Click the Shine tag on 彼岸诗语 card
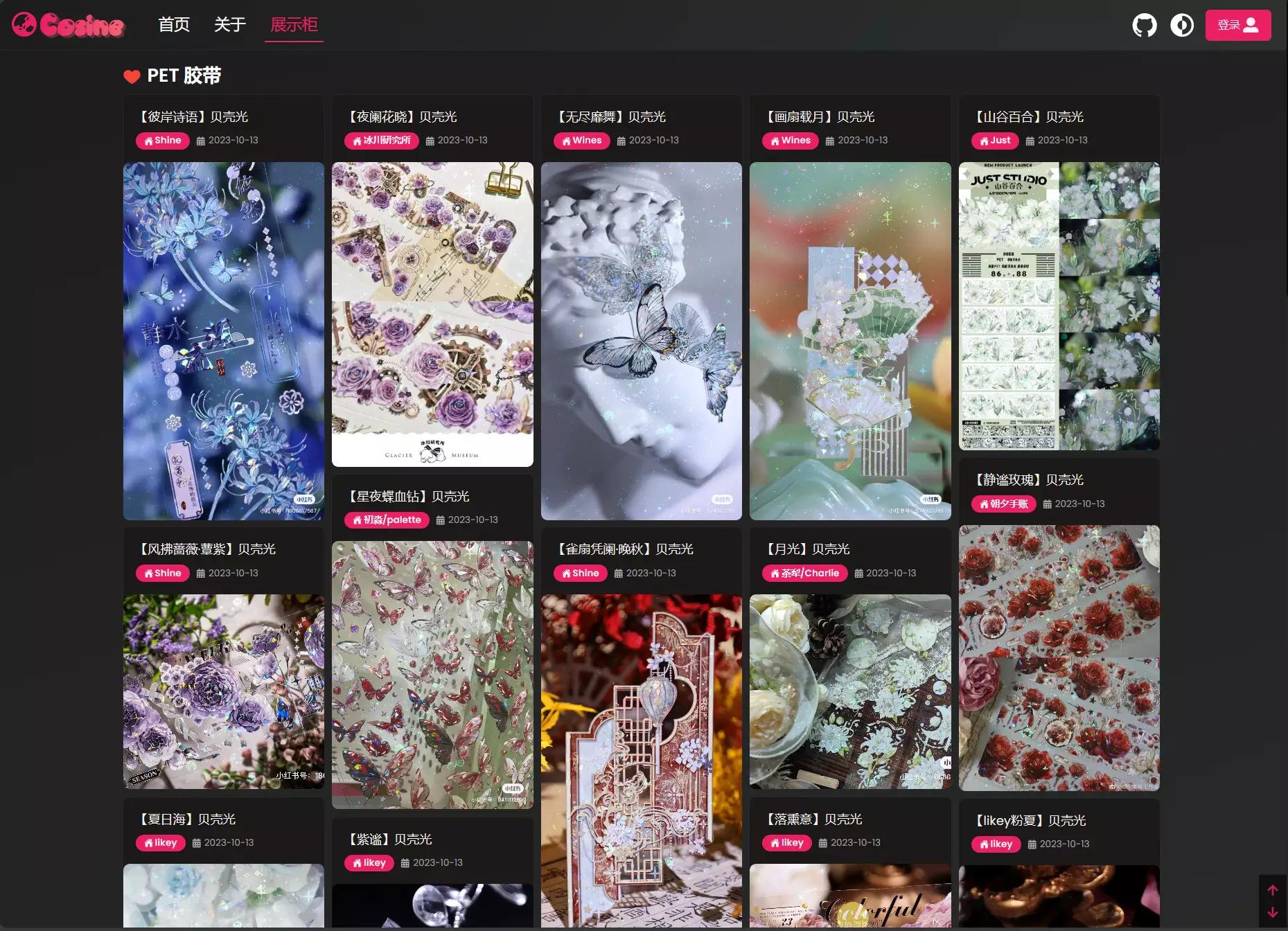This screenshot has width=1288, height=931. 163,141
